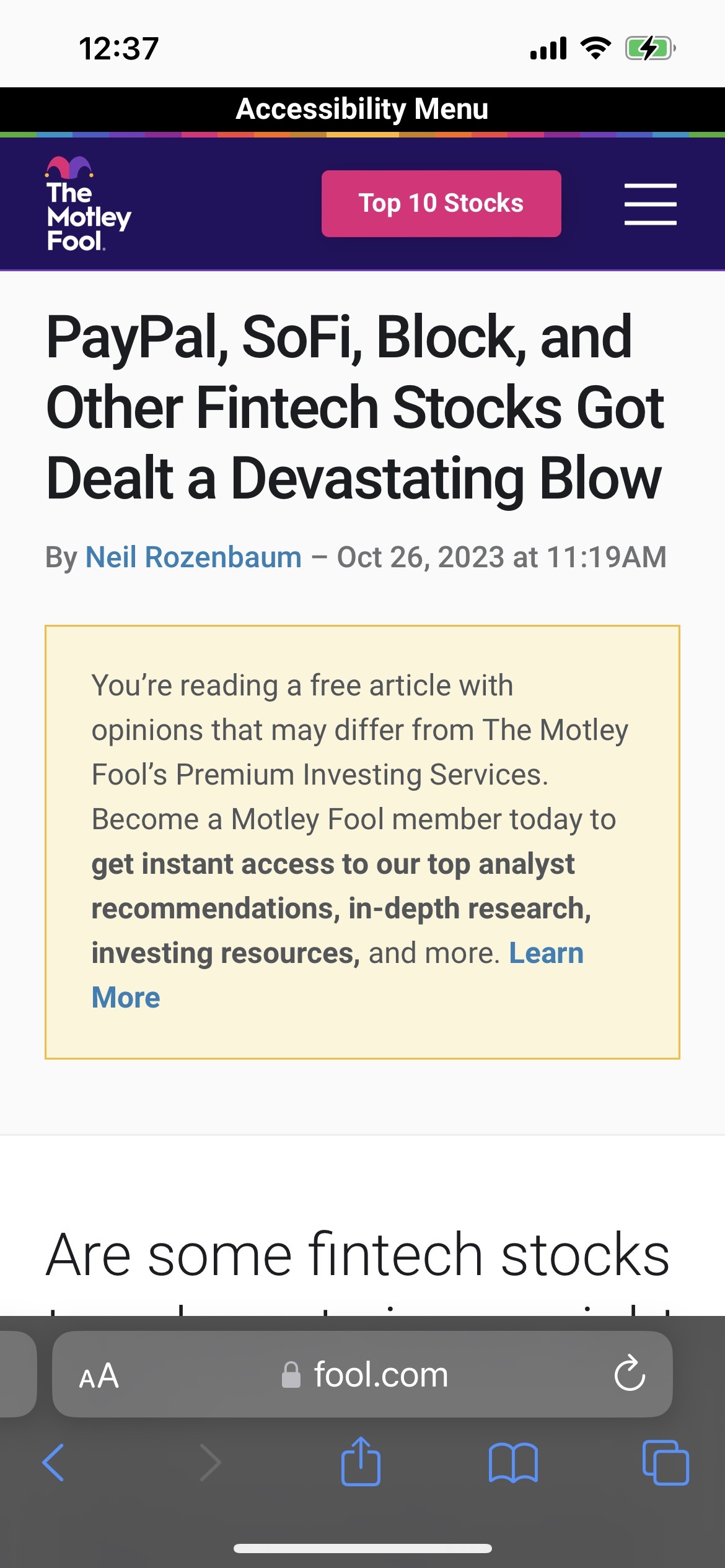Open author Neil Rozenbaum's profile link
Viewport: 725px width, 1568px height.
[193, 557]
